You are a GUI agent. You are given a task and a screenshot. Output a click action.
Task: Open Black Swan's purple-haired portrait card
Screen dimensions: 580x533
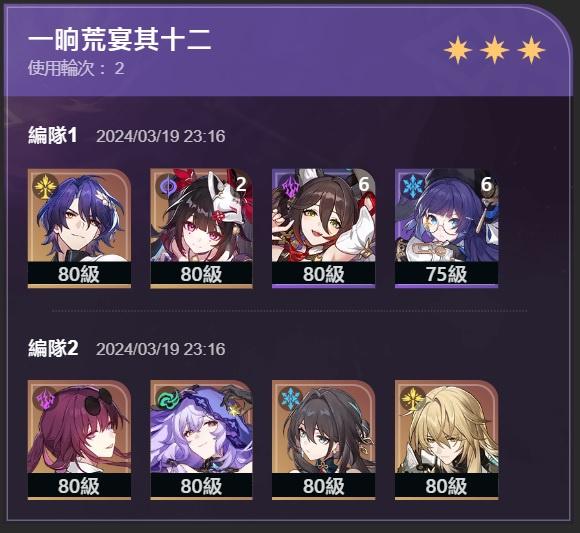click(x=202, y=440)
